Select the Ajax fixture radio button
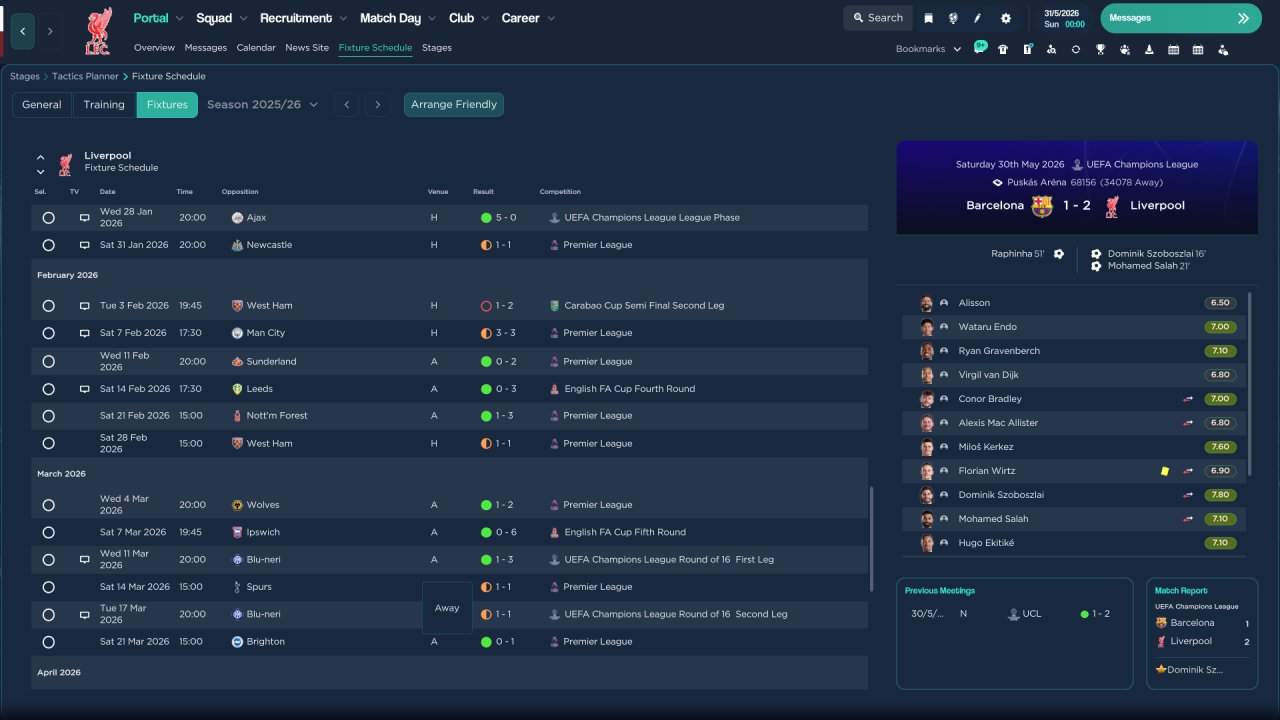 (48, 217)
